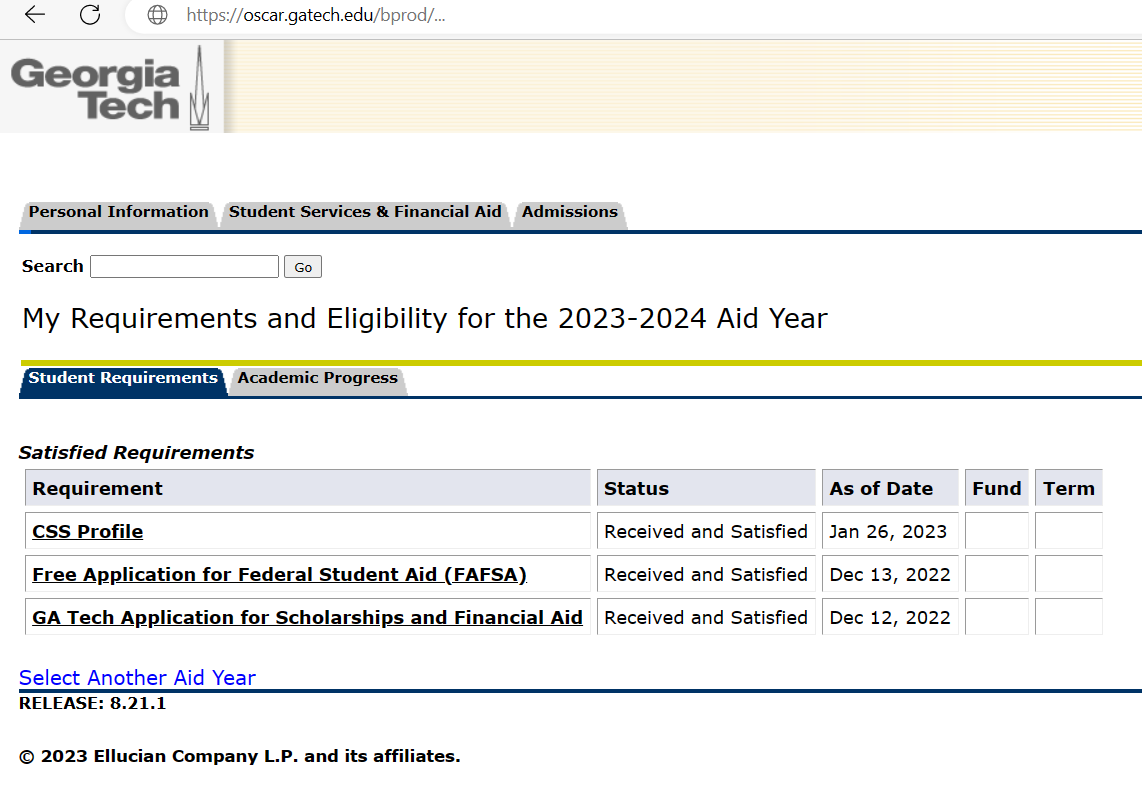Screen dimensions: 1142x785
Task: Click into the Search text field
Action: 184,267
